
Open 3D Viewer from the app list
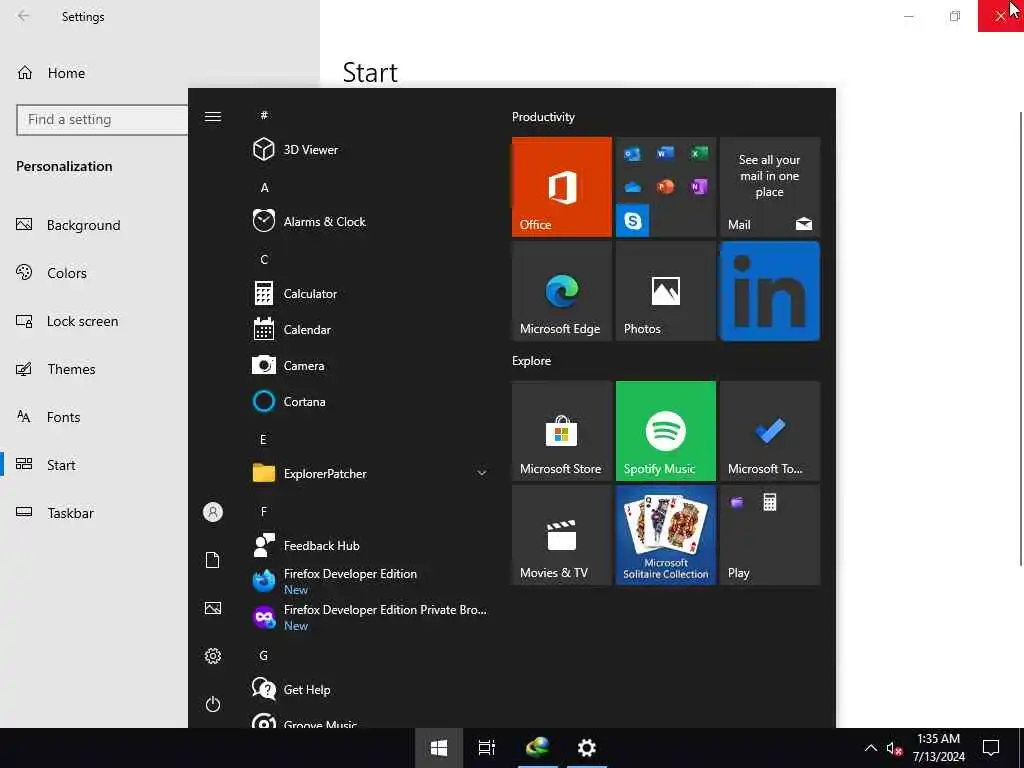[x=370, y=150]
